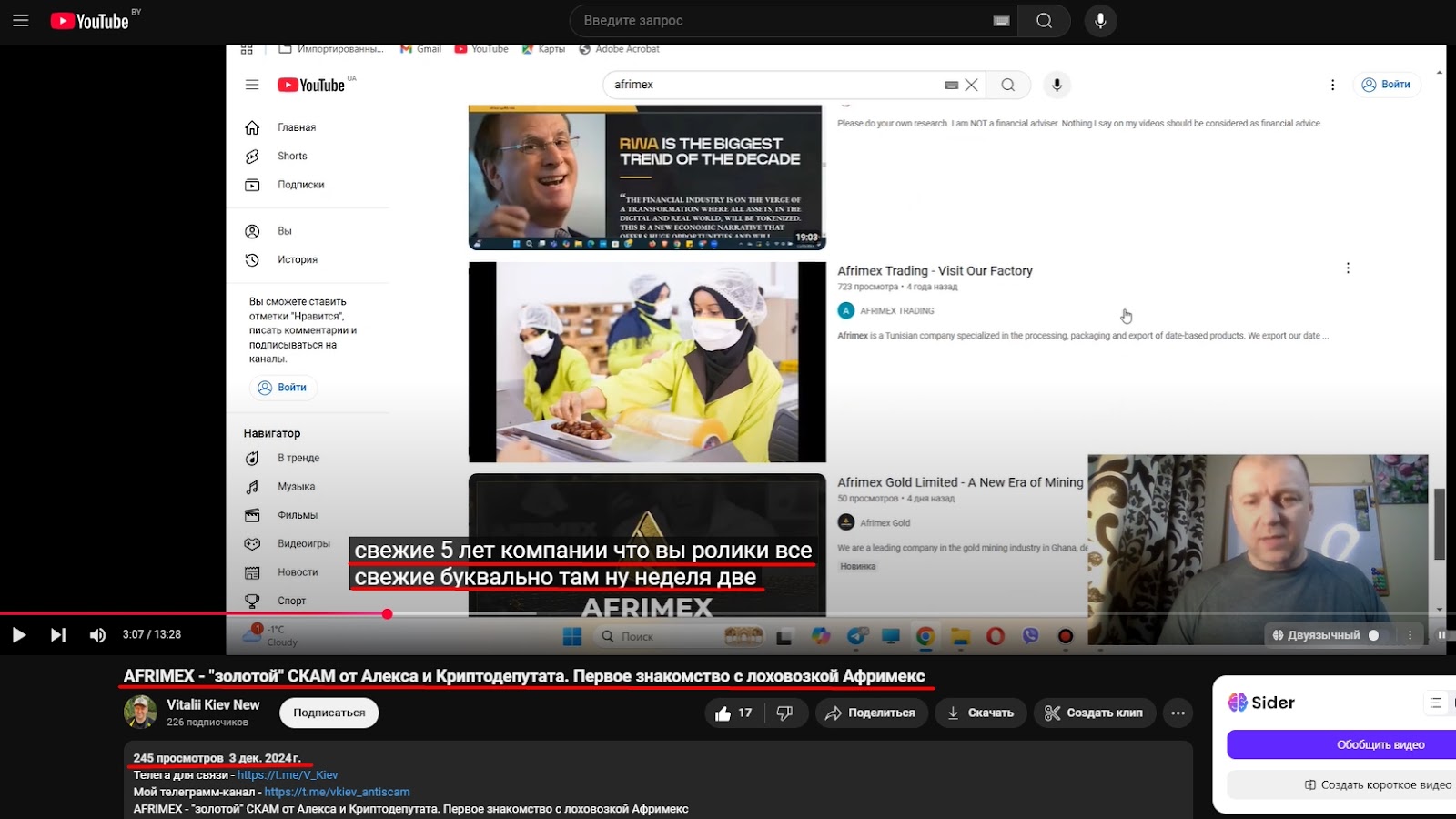The image size is (1456, 819).
Task: Play the video with the play button
Action: coord(18,634)
